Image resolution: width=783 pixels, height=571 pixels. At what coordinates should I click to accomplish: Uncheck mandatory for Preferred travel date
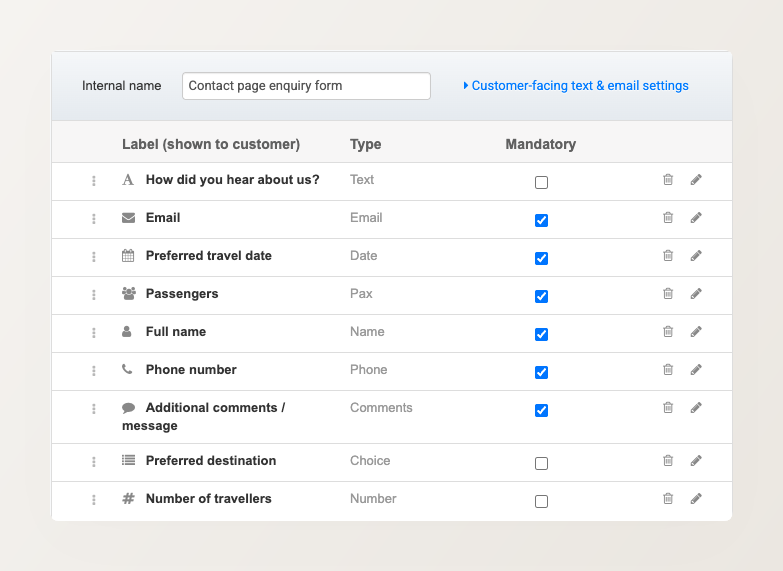[x=541, y=258]
